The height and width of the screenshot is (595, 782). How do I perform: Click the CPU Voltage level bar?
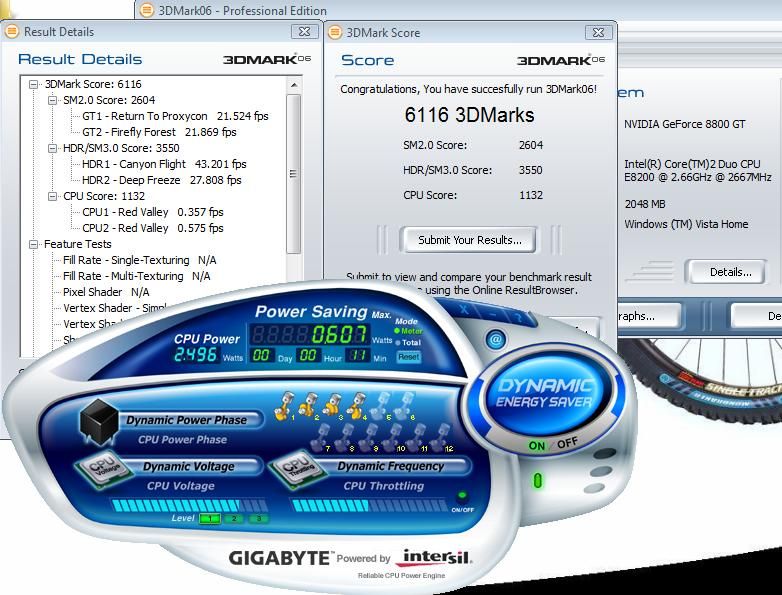[x=190, y=506]
